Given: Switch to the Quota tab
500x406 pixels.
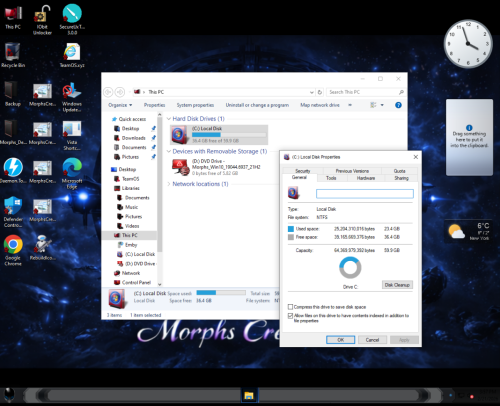Looking at the screenshot, I should (x=399, y=171).
